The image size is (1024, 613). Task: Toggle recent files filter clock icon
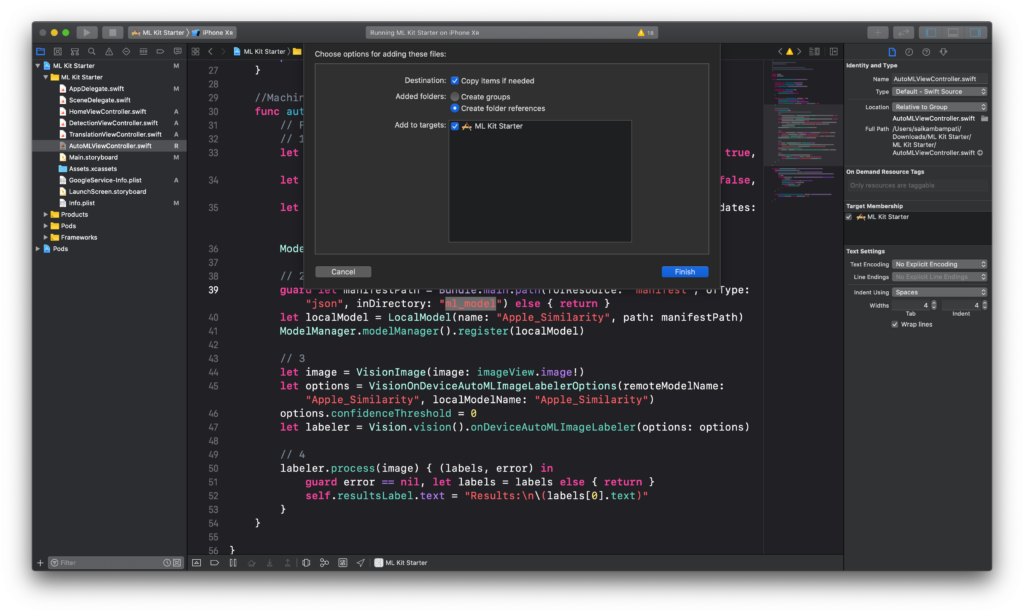(x=167, y=563)
